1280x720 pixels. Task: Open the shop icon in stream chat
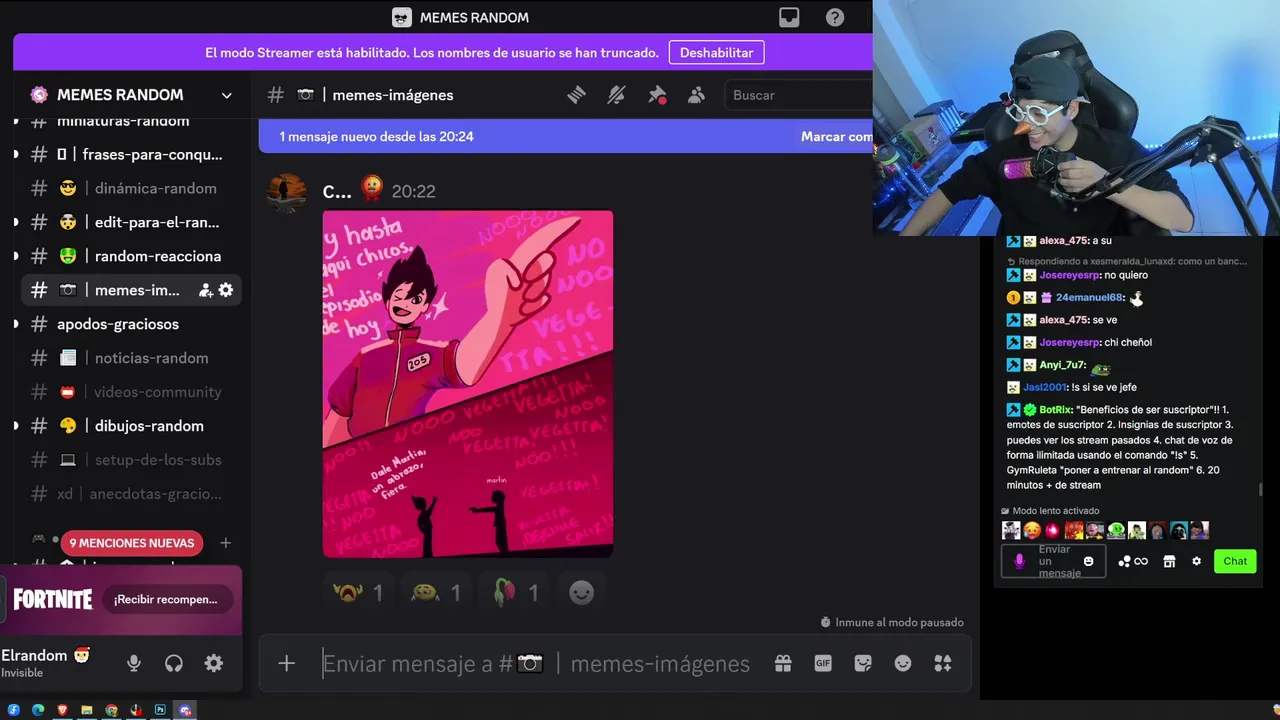[x=1169, y=561]
